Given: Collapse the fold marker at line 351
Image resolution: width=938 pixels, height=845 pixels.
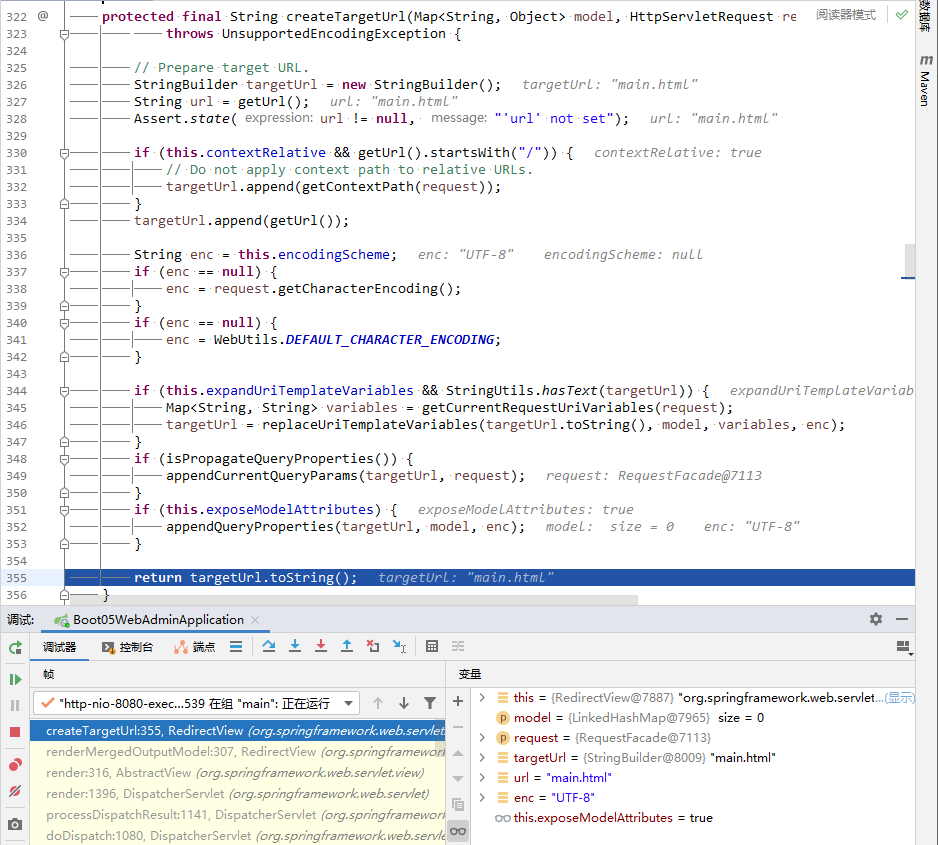Looking at the screenshot, I should coord(65,510).
